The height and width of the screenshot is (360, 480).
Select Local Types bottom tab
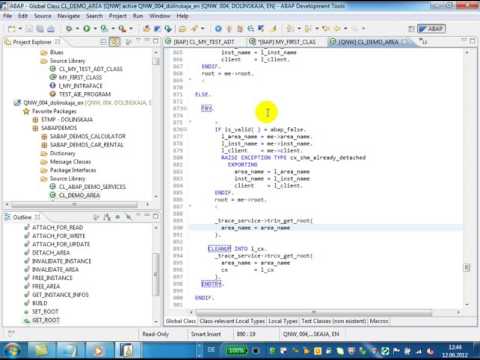pos(283,321)
